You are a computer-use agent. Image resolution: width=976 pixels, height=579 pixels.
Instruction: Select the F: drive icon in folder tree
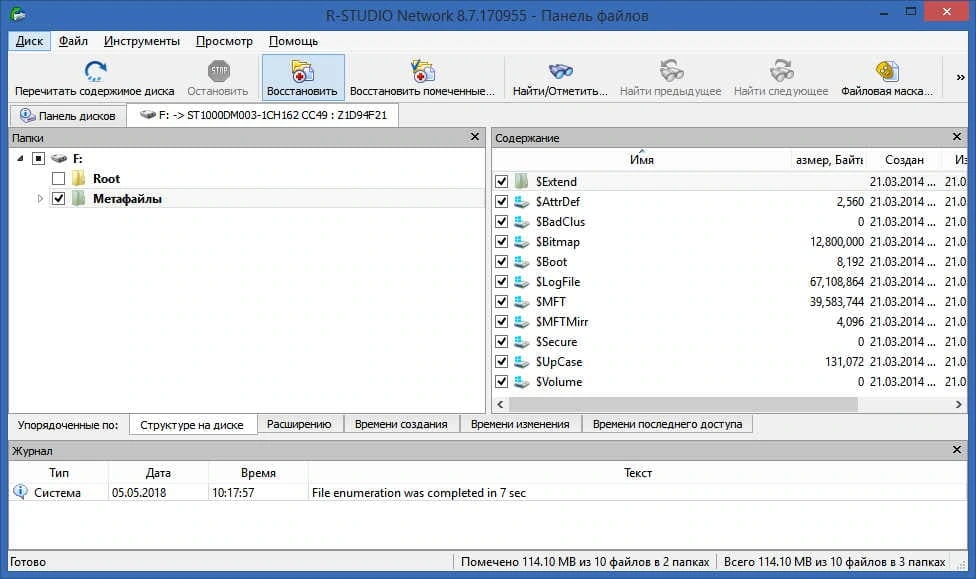pyautogui.click(x=59, y=159)
